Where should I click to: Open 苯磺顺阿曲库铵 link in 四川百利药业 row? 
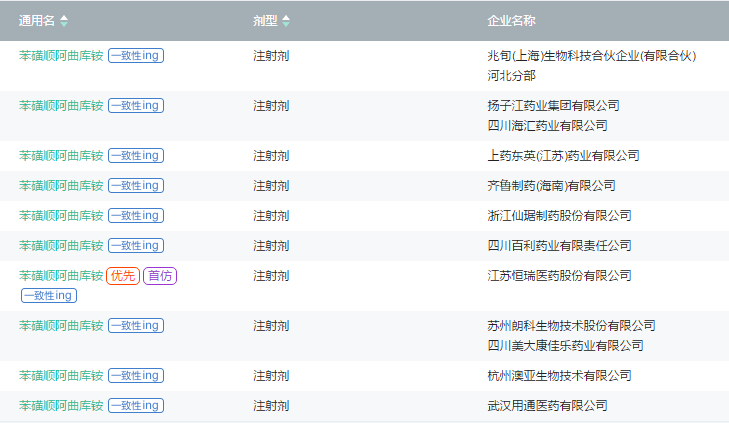tap(61, 246)
